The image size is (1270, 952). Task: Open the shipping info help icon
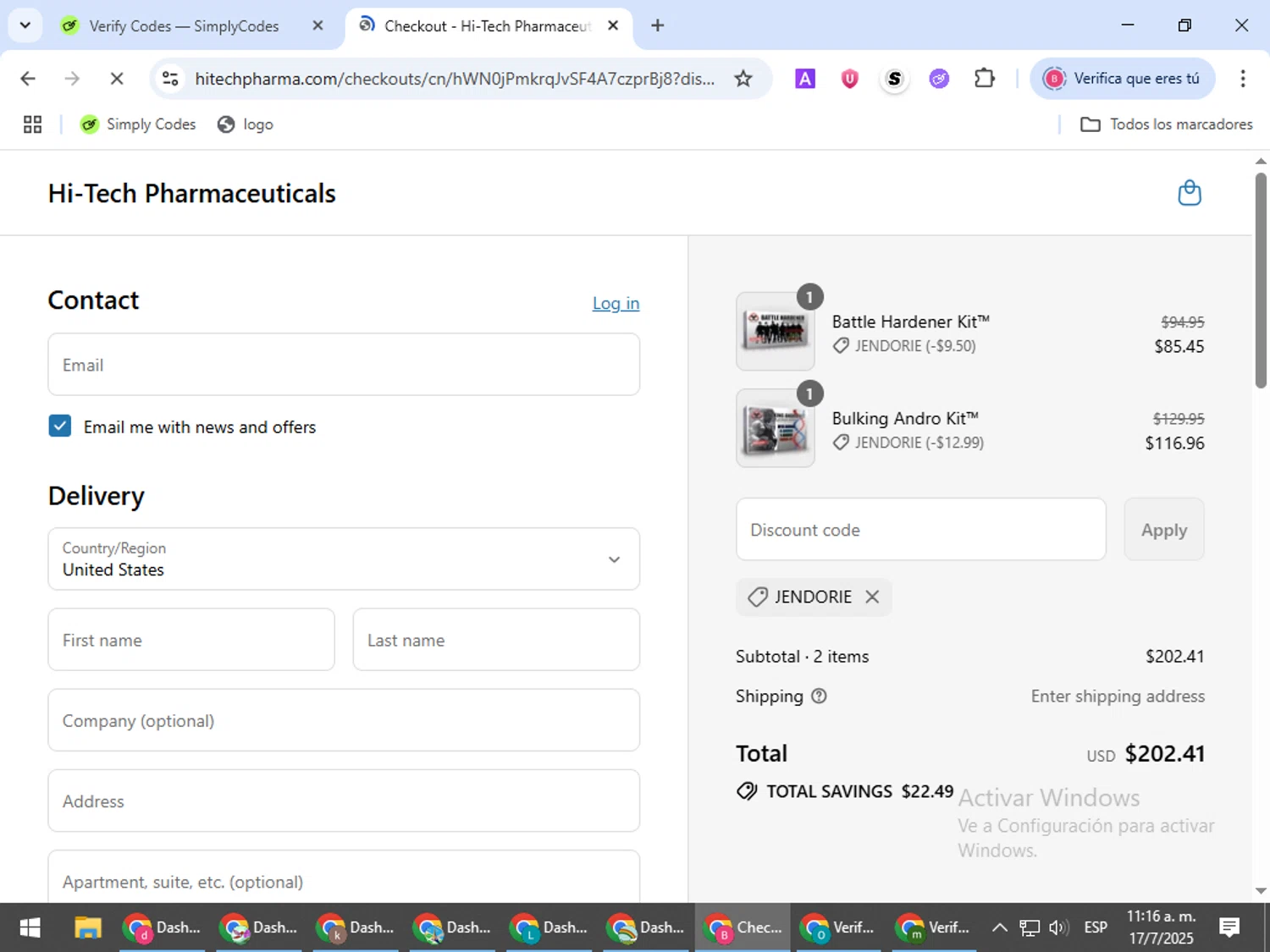(819, 696)
